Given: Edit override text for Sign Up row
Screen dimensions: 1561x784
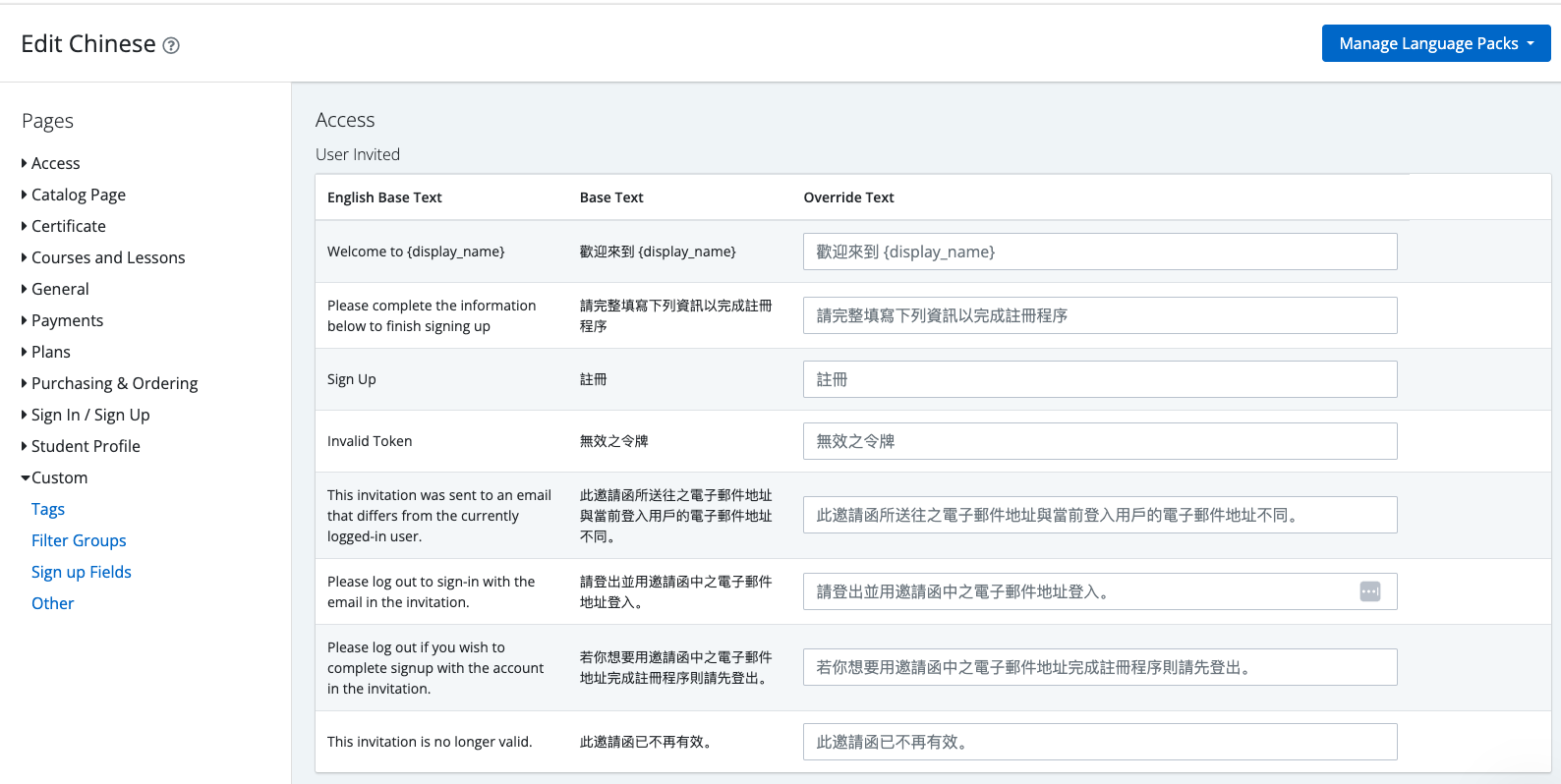Looking at the screenshot, I should [x=1100, y=379].
